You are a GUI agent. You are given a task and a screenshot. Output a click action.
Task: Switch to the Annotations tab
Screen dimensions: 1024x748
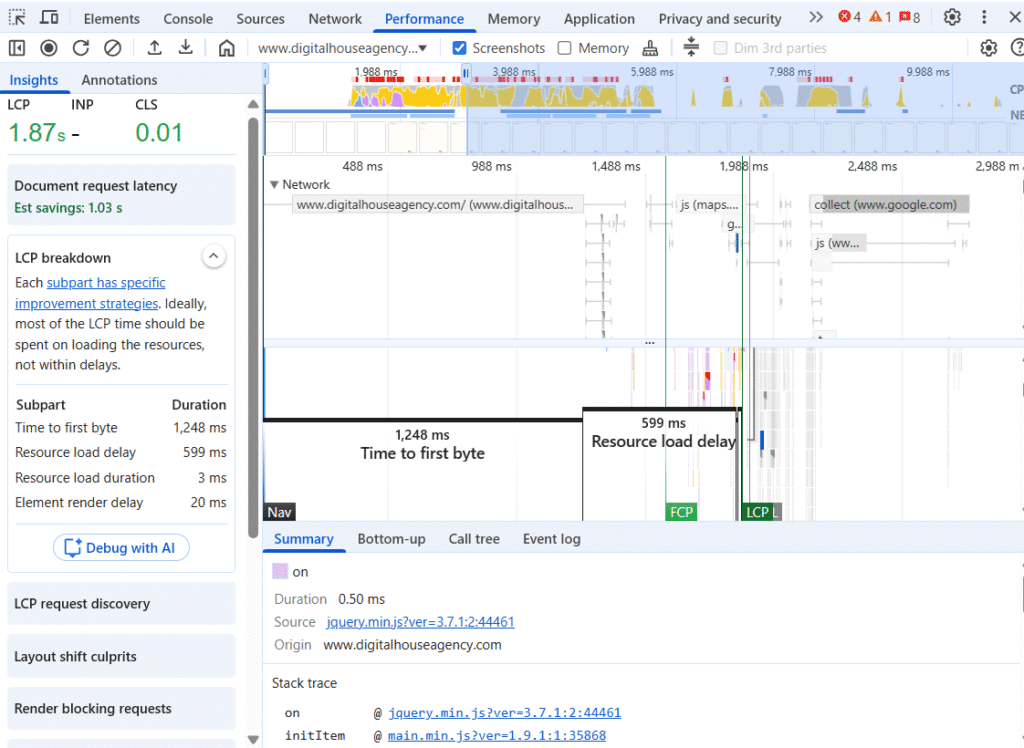[119, 80]
